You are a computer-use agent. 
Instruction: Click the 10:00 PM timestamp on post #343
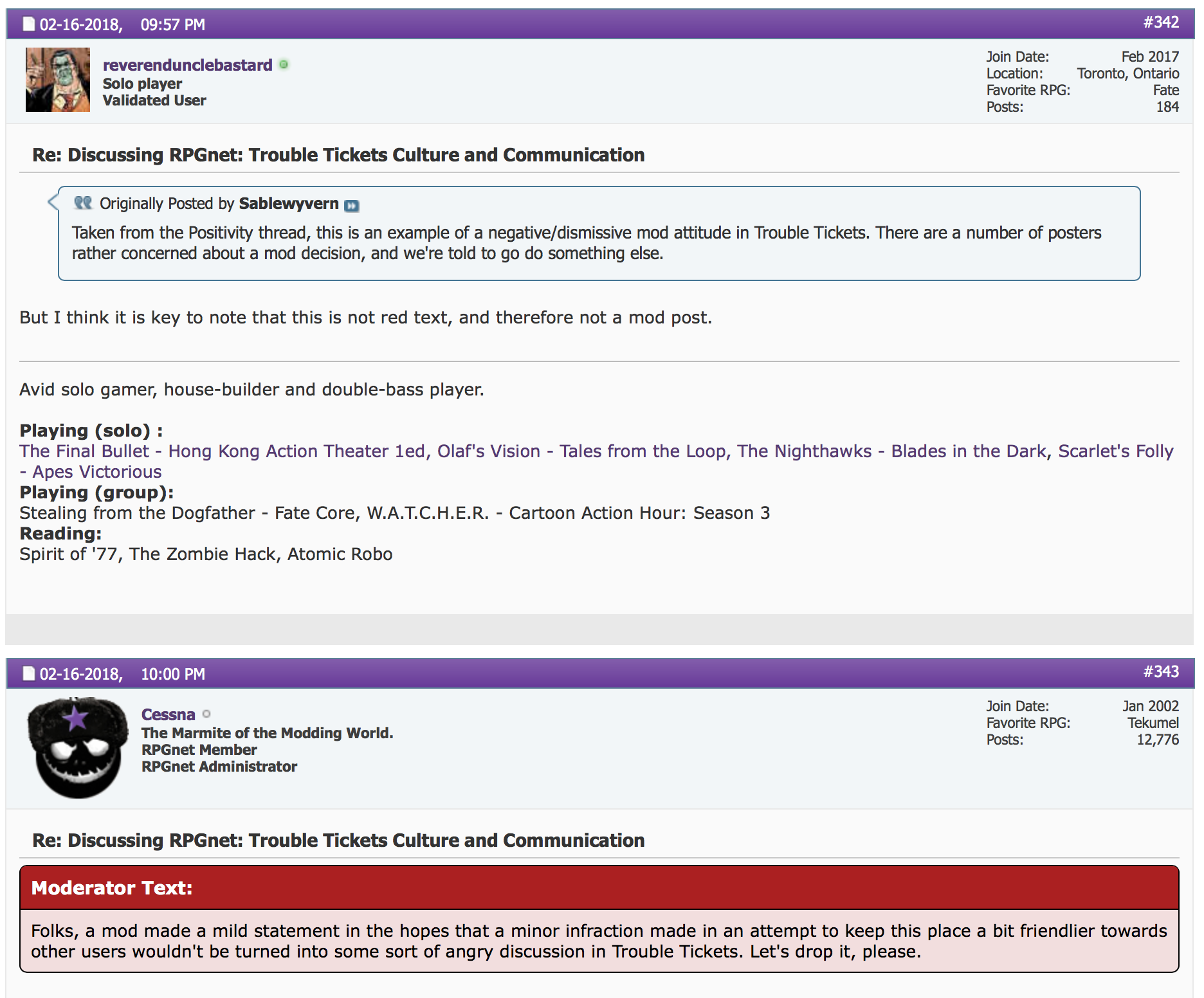pos(173,674)
